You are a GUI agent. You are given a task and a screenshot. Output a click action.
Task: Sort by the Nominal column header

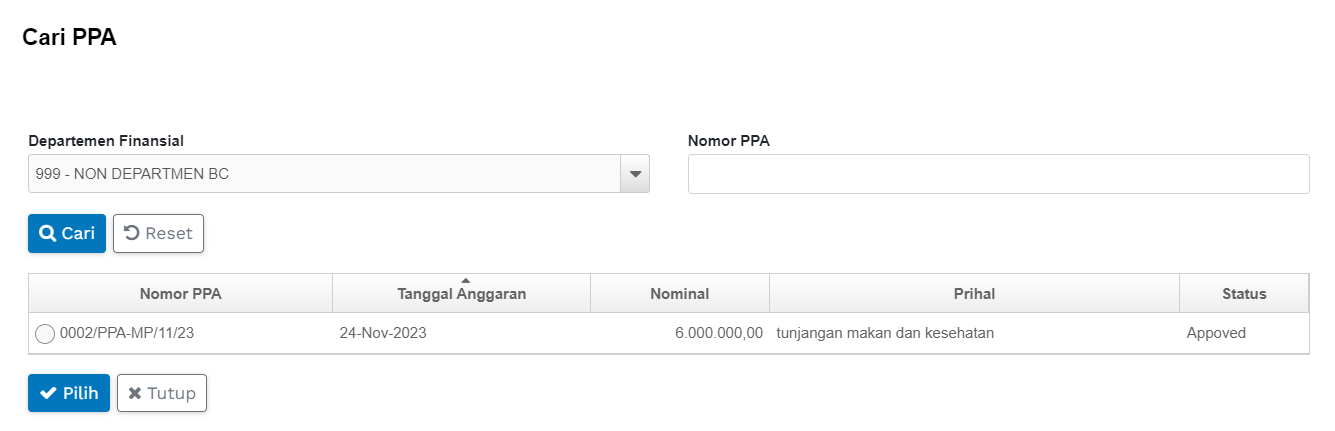(679, 294)
